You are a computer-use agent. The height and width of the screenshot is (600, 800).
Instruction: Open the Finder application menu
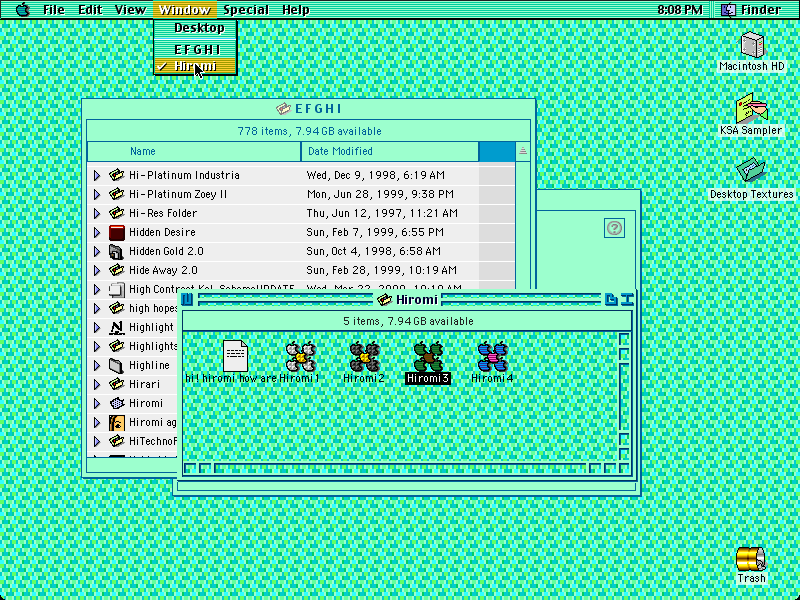click(x=751, y=9)
